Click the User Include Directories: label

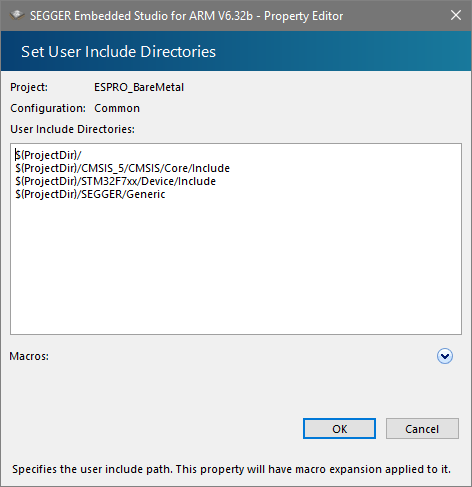click(x=72, y=129)
